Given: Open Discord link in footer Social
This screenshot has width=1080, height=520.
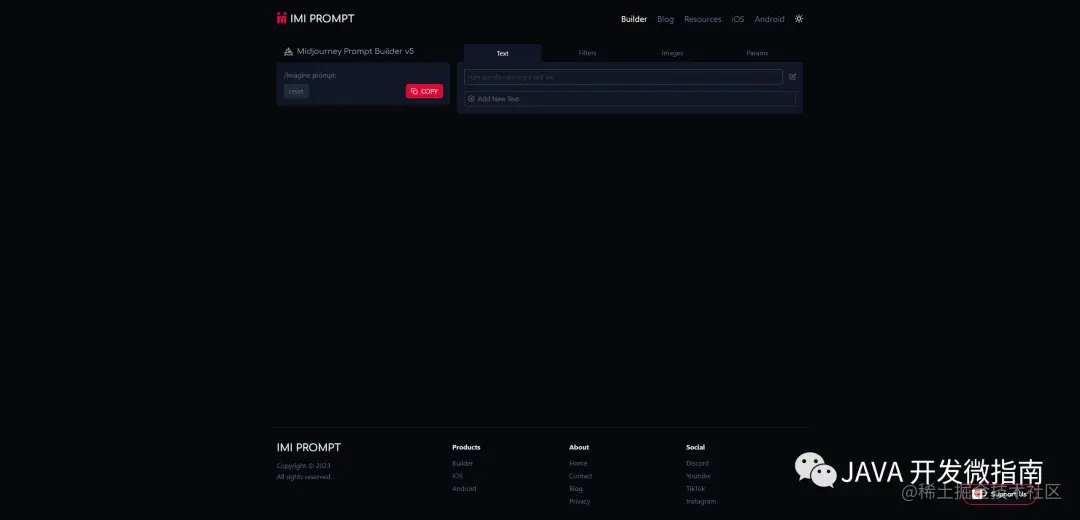Looking at the screenshot, I should click(x=698, y=464).
